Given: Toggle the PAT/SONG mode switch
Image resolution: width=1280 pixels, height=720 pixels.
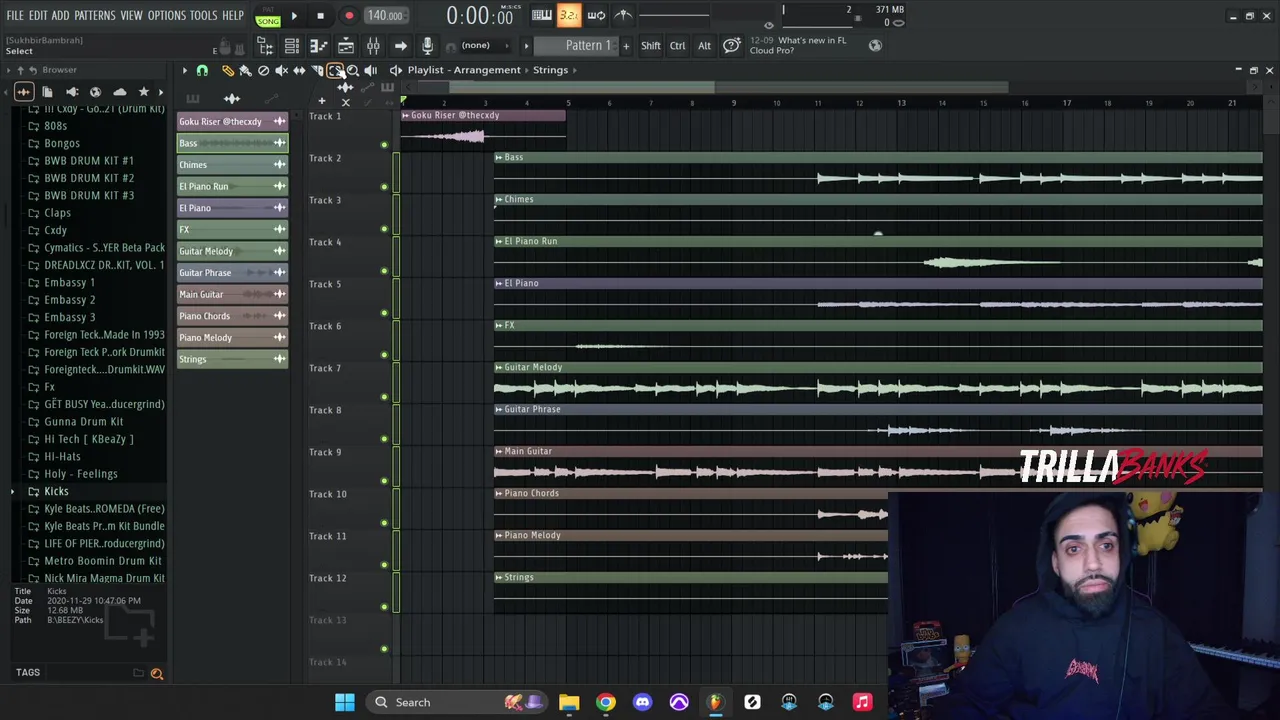Looking at the screenshot, I should [267, 16].
